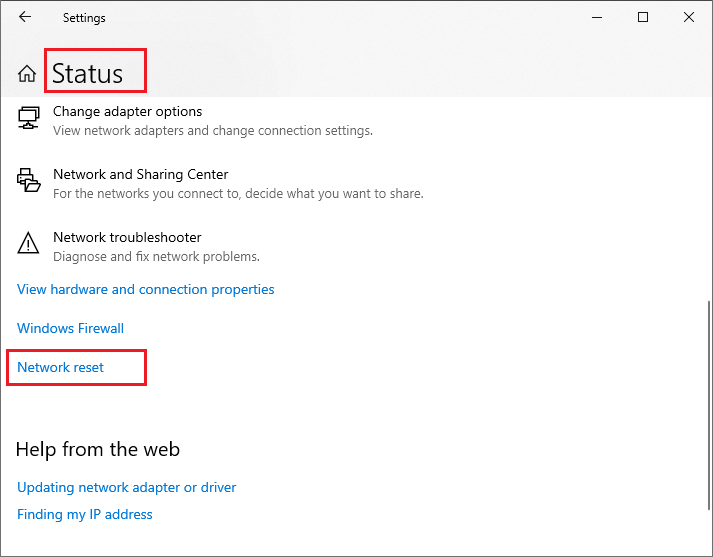Minimize the Settings window
This screenshot has height=557, width=713.
(597, 17)
